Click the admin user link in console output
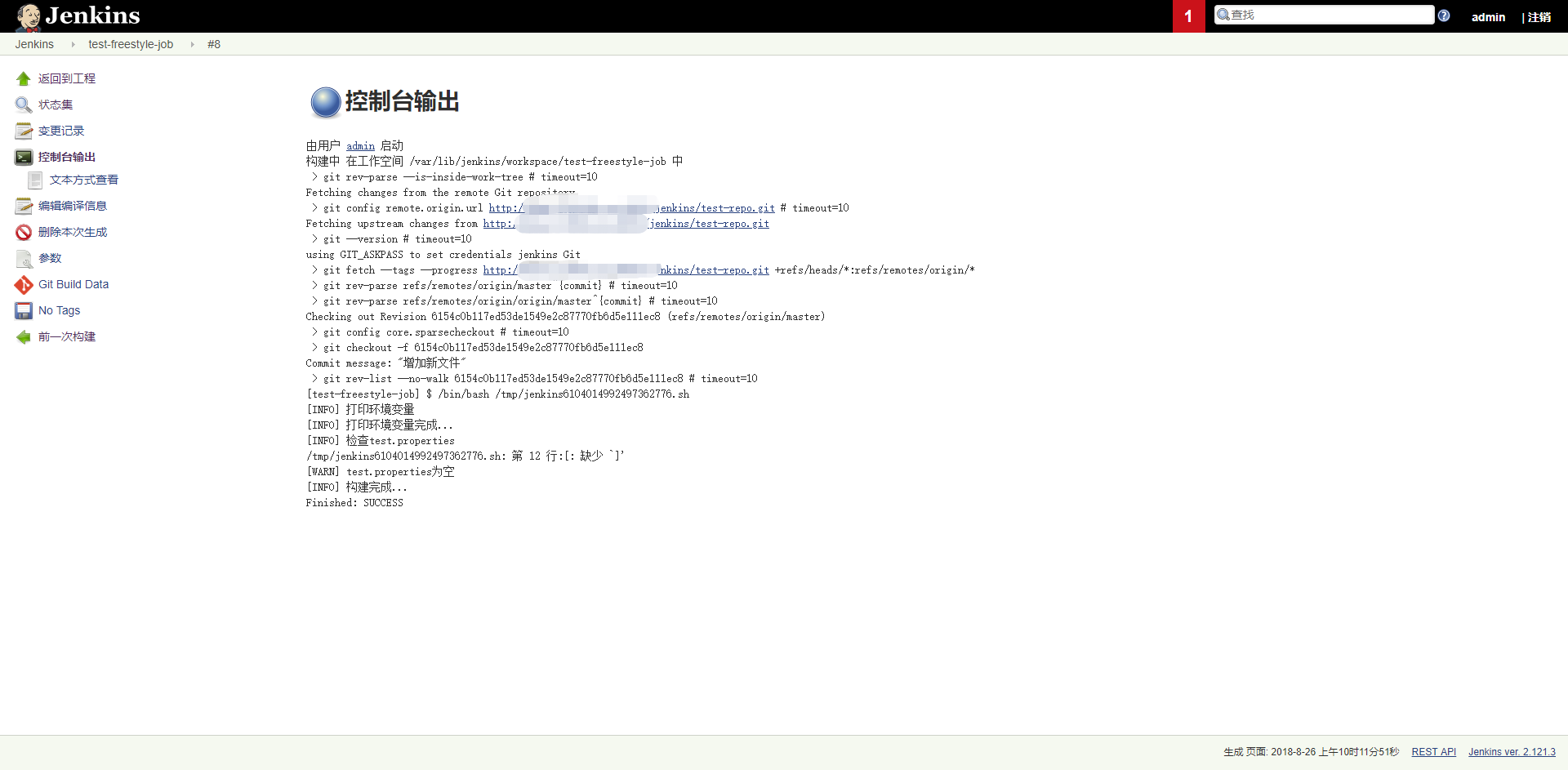This screenshot has height=770, width=1568. tap(360, 146)
